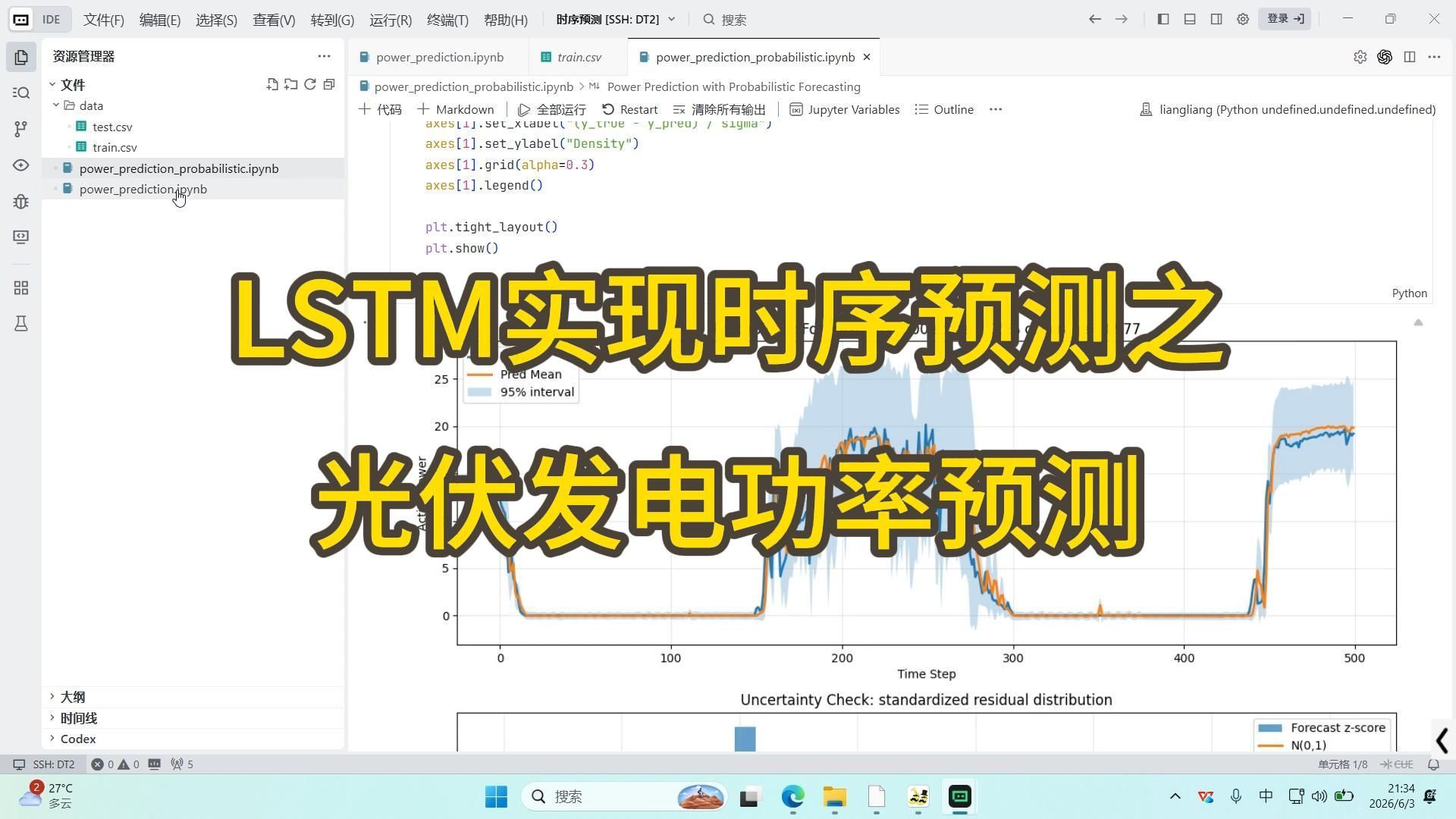
Task: Go forward in navigation history
Action: (x=1122, y=19)
